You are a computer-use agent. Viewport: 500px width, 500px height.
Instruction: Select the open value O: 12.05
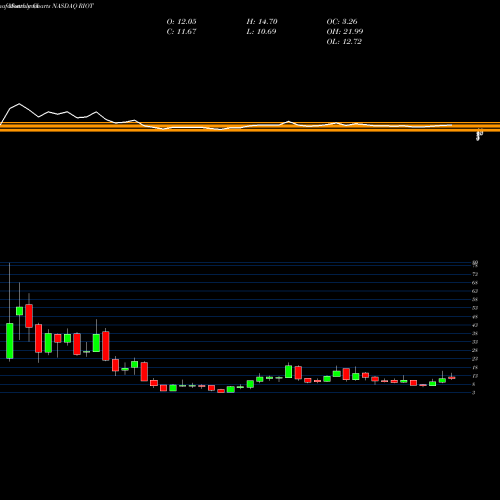pyautogui.click(x=181, y=22)
